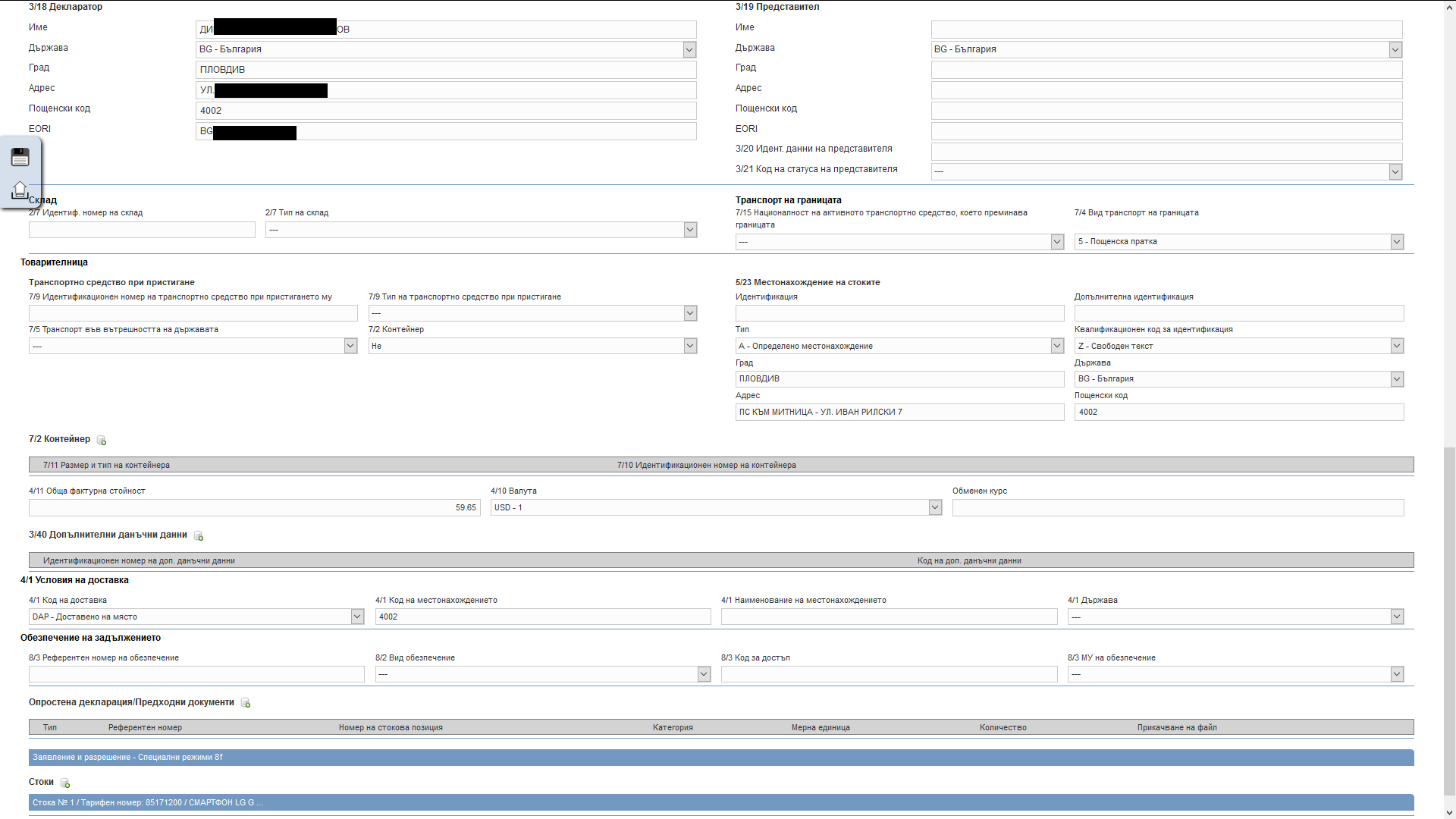Screen dimensions: 1456x819
Task: Expand the 4/1 delivery code dropdown
Action: click(x=357, y=617)
